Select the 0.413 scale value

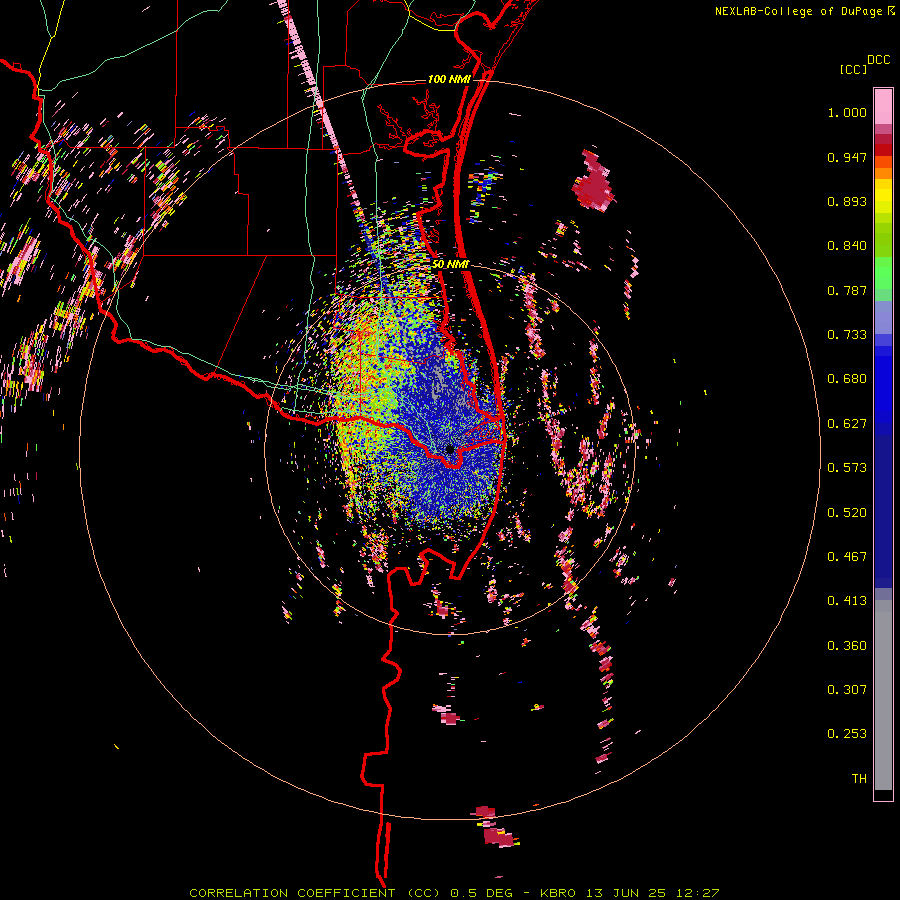point(847,601)
